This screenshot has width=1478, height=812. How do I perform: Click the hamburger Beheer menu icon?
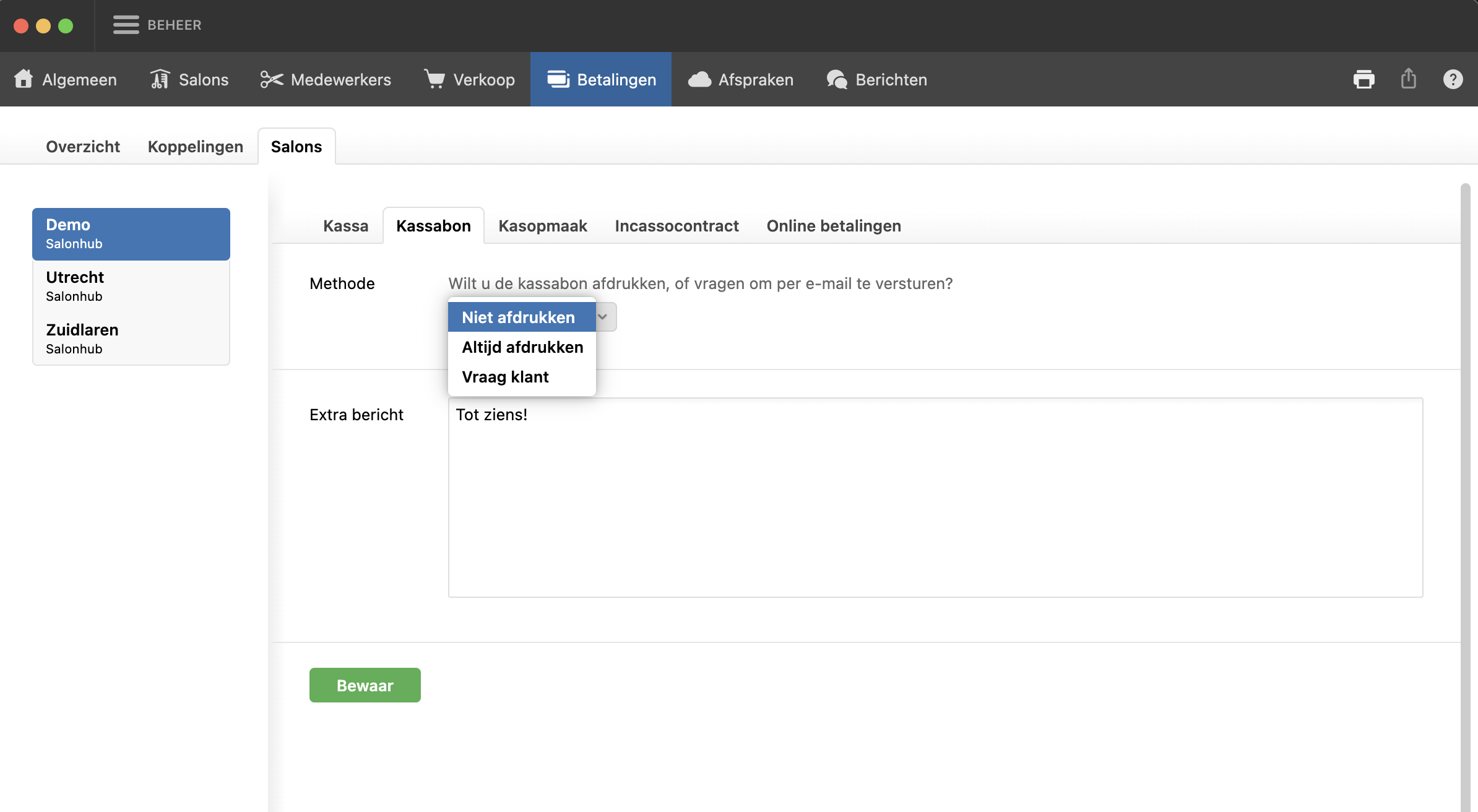pos(126,25)
